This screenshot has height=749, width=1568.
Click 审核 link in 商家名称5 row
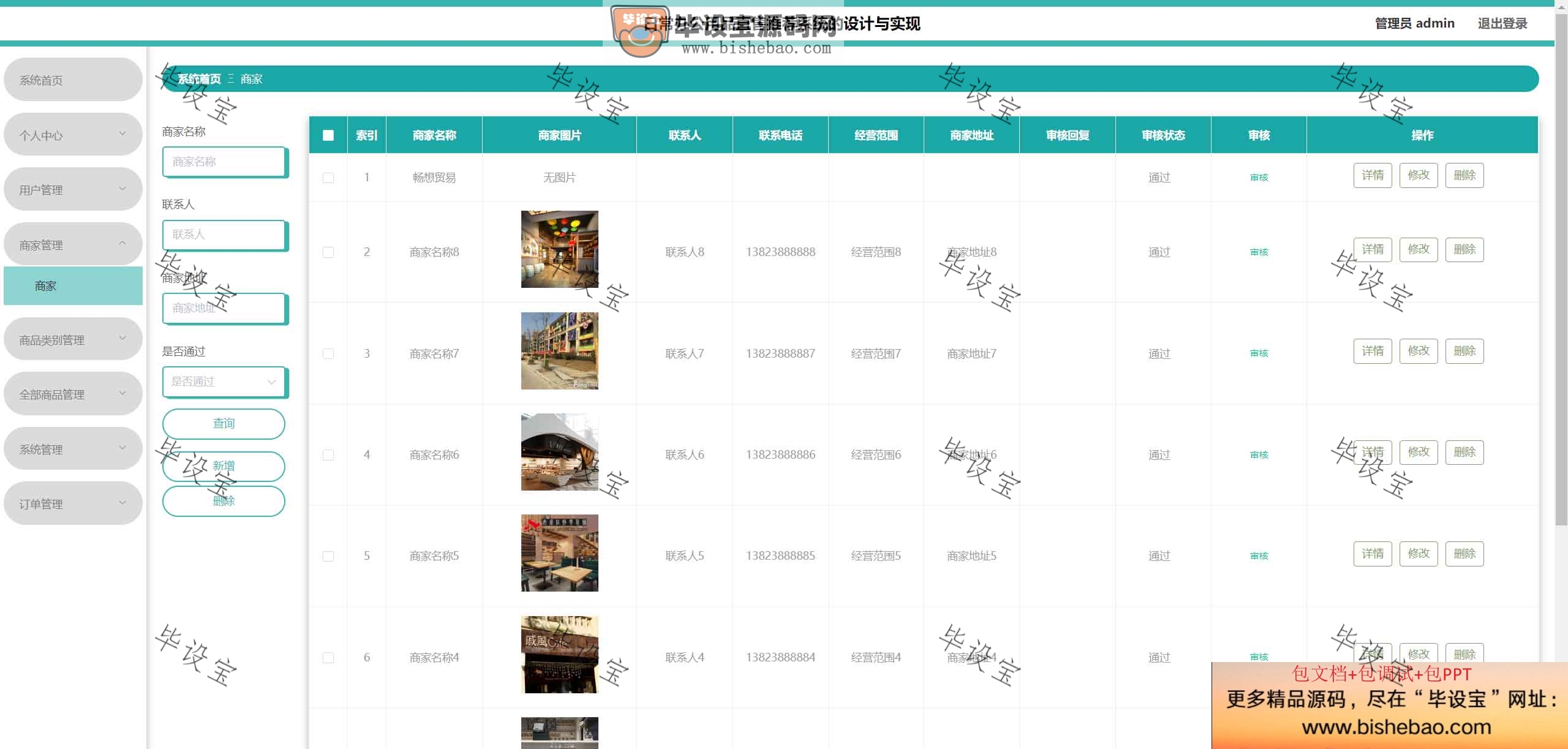pyautogui.click(x=1259, y=556)
